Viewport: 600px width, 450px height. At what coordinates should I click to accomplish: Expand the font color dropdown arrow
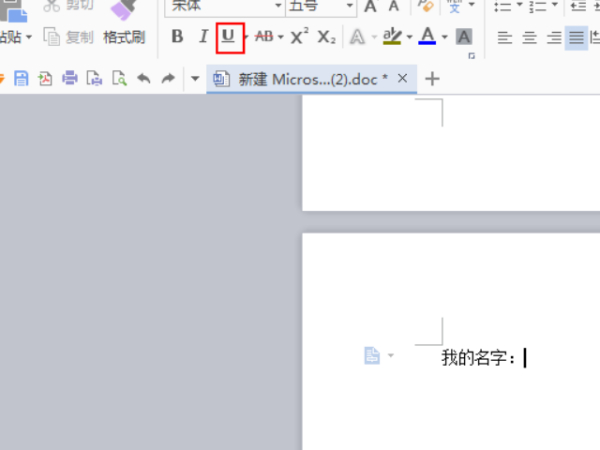[x=445, y=38]
